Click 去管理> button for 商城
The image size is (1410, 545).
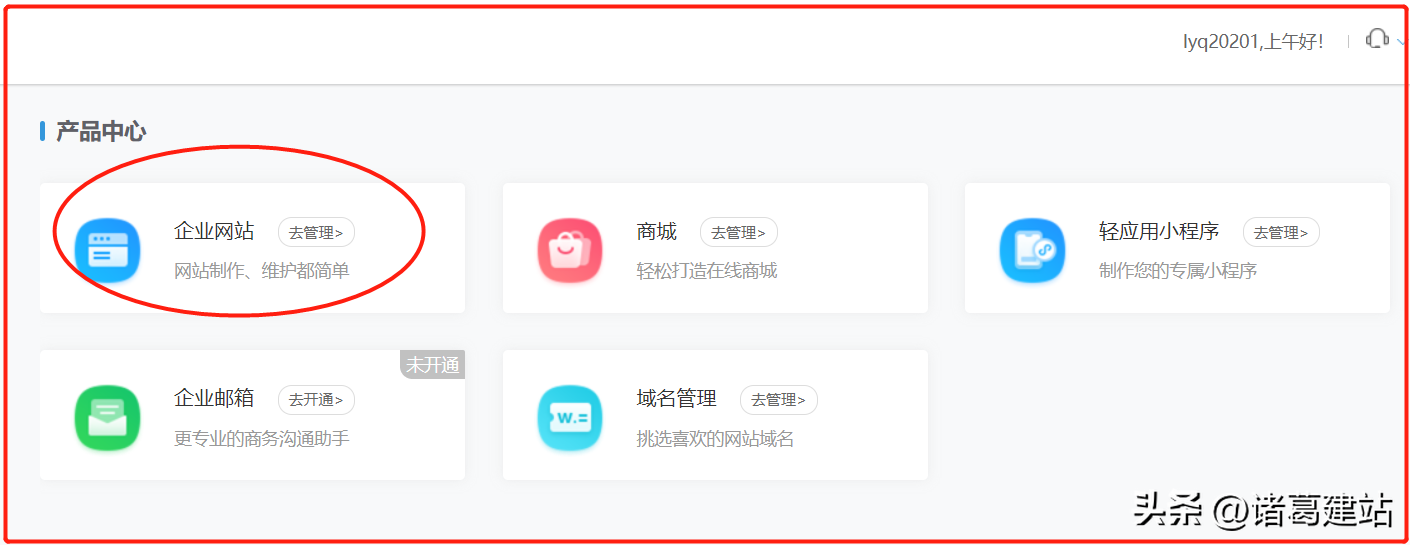click(x=739, y=233)
